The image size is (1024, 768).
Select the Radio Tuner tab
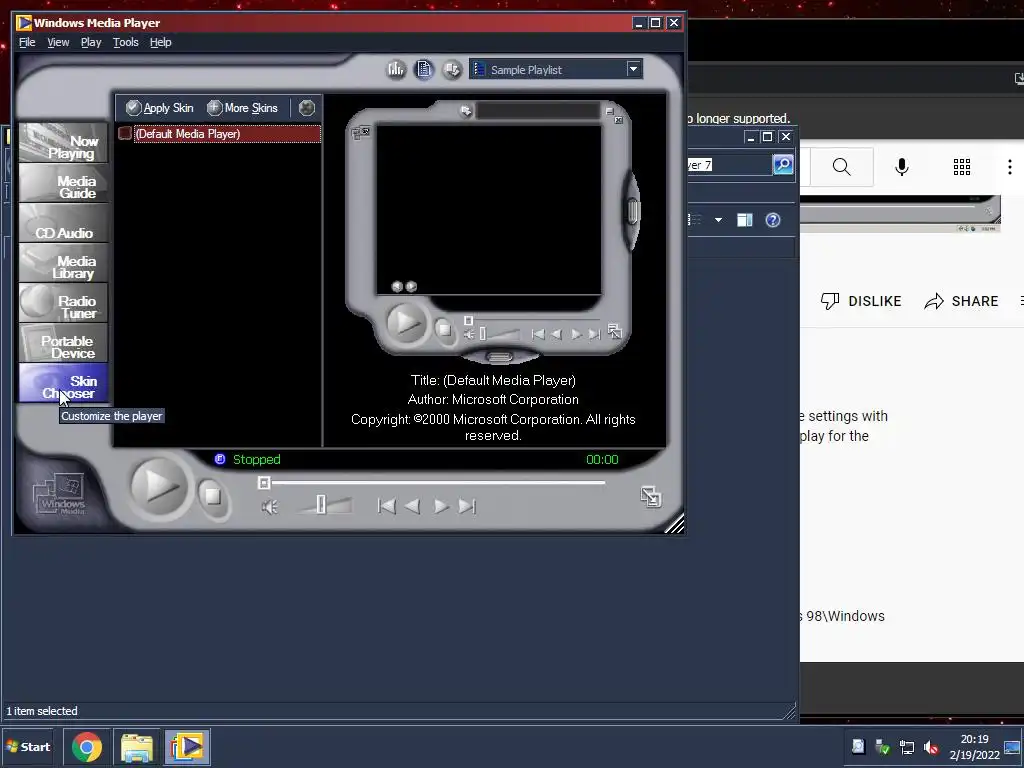tap(63, 302)
